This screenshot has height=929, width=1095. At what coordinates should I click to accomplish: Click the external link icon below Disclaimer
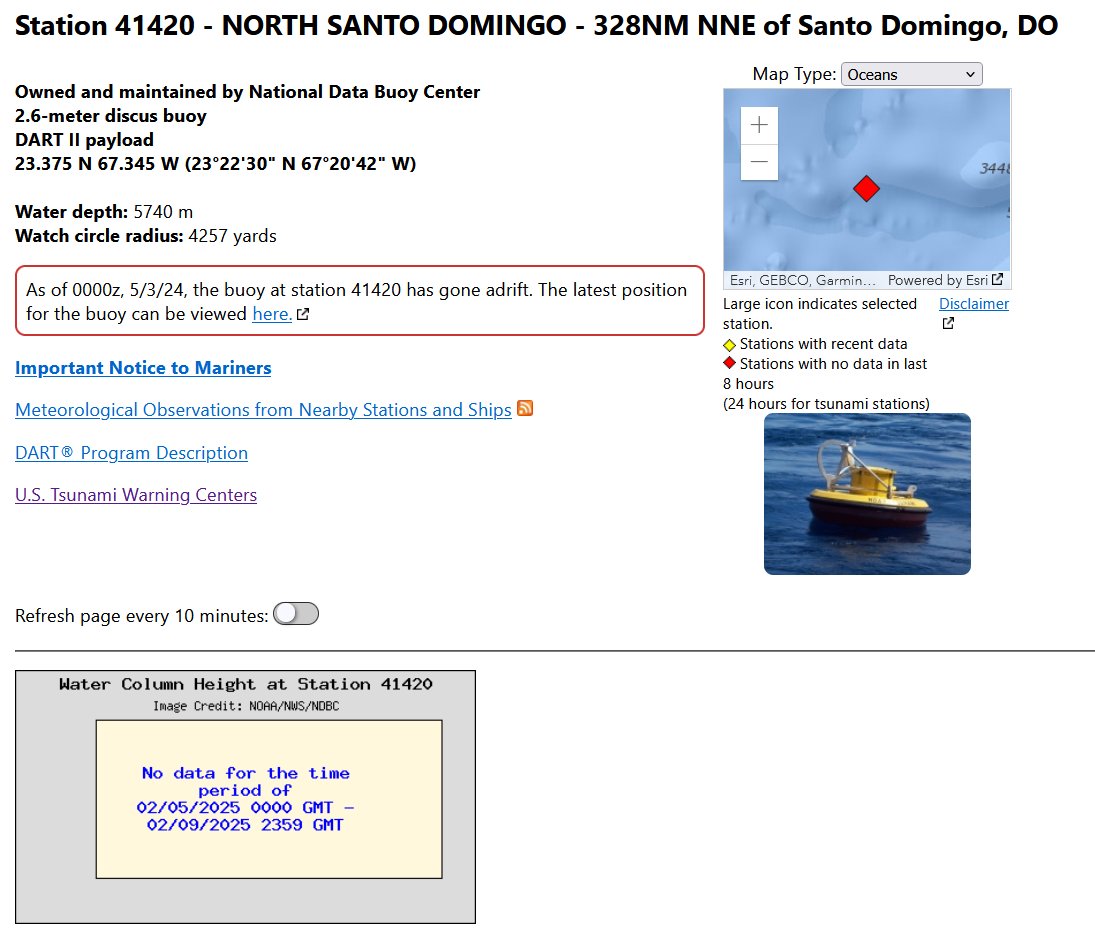948,323
